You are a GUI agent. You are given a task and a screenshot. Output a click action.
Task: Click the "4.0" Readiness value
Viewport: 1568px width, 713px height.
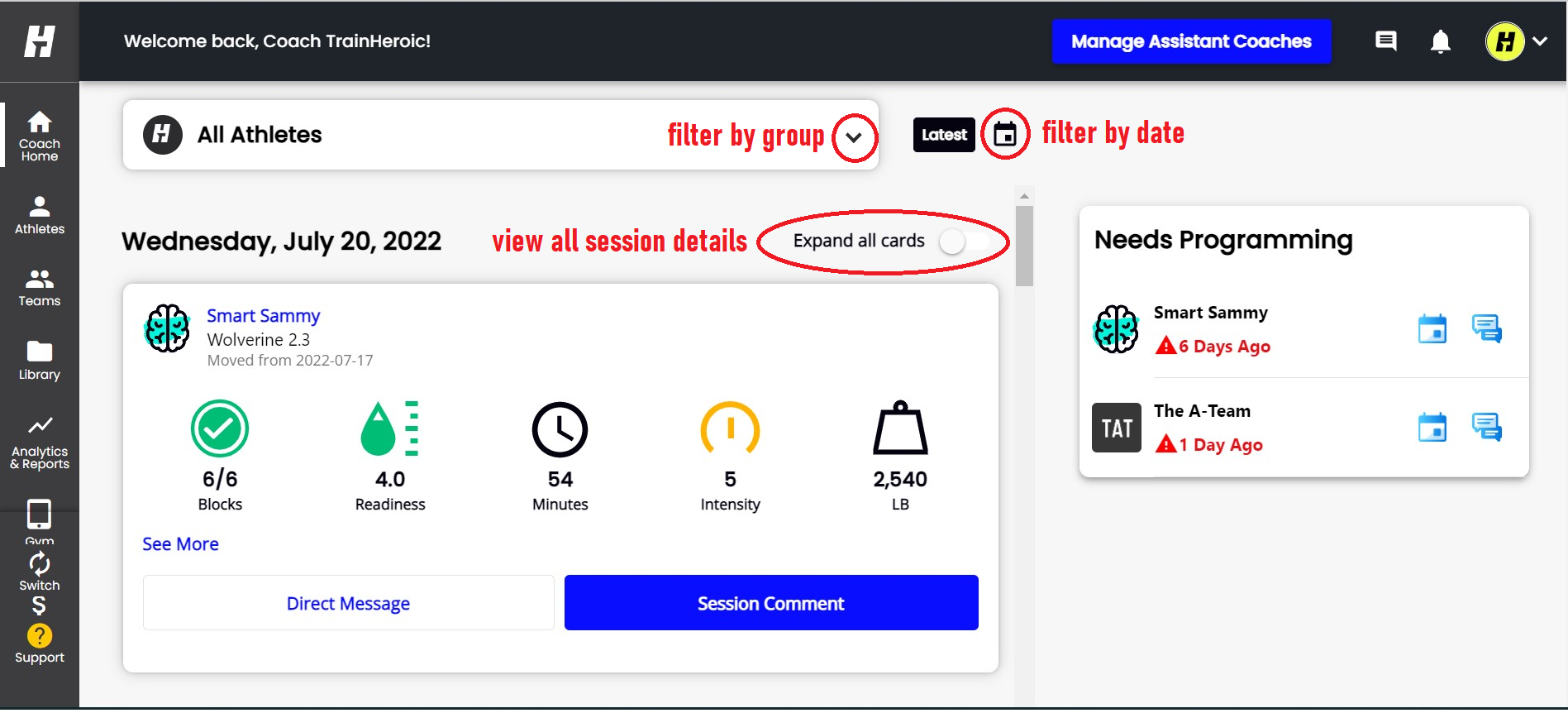pos(390,480)
